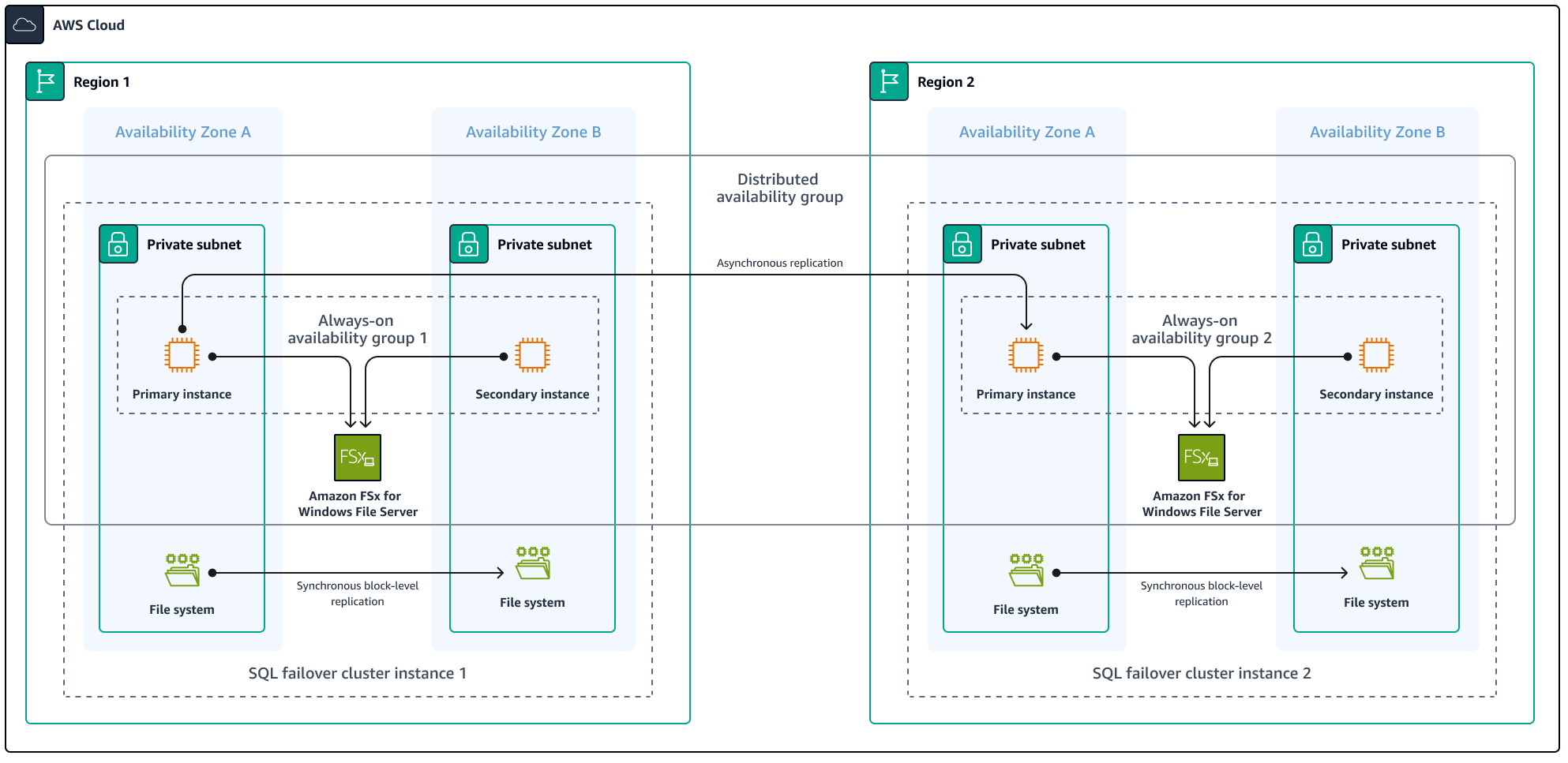Image resolution: width=1568 pixels, height=763 pixels.
Task: Select the Availability Zone A header in Region 1
Action: [182, 132]
